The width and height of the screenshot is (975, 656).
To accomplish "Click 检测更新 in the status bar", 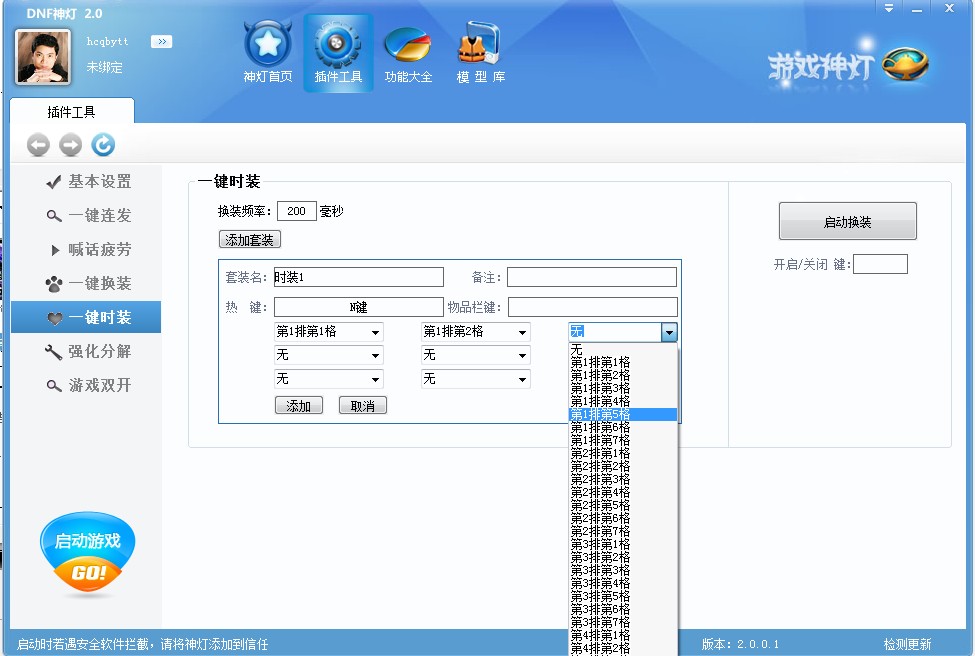I will [x=907, y=644].
